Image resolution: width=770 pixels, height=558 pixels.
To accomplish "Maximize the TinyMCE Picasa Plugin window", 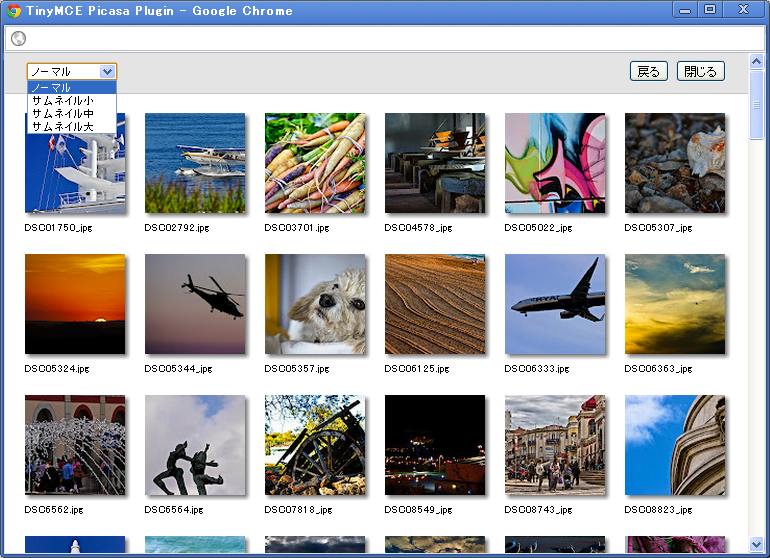I will (x=710, y=10).
